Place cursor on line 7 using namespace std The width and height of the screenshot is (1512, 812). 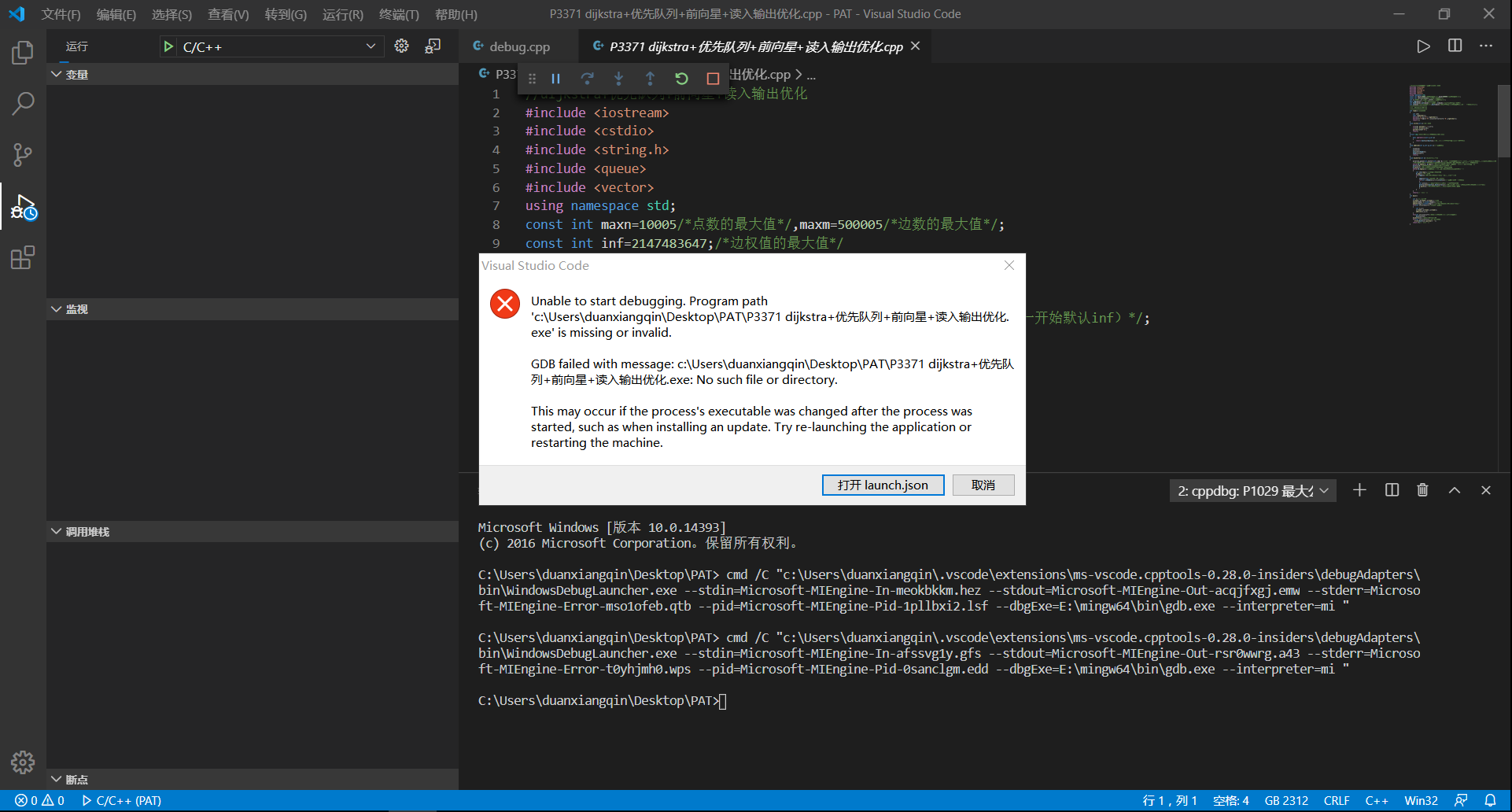[x=600, y=205]
